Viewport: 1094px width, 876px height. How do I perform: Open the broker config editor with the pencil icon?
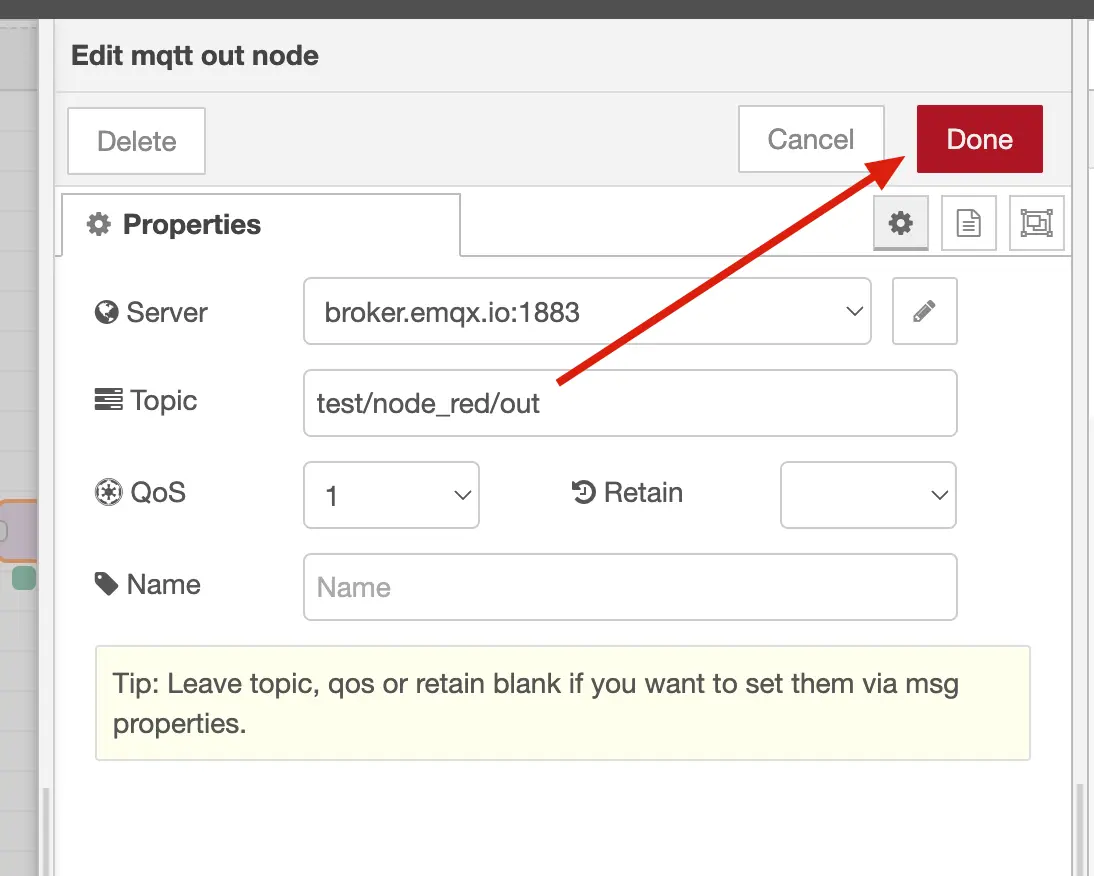[924, 311]
